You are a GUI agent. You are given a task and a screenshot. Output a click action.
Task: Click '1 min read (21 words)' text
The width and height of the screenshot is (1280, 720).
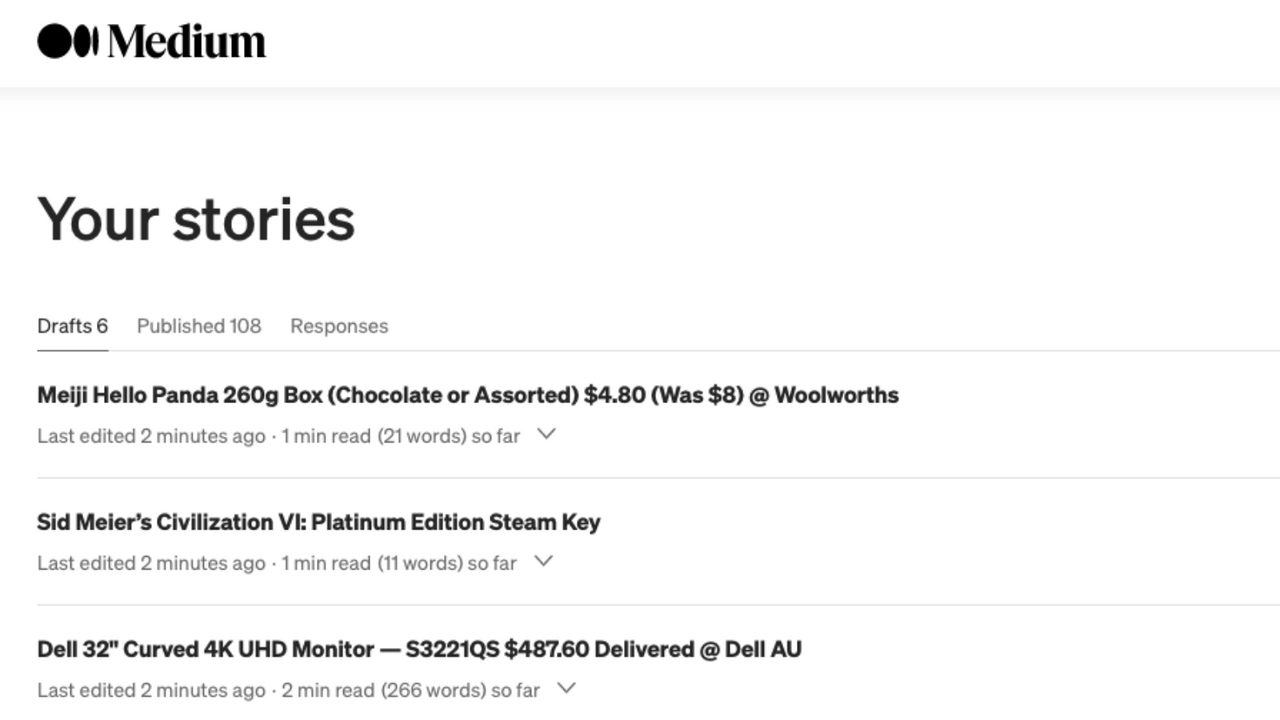tap(373, 436)
